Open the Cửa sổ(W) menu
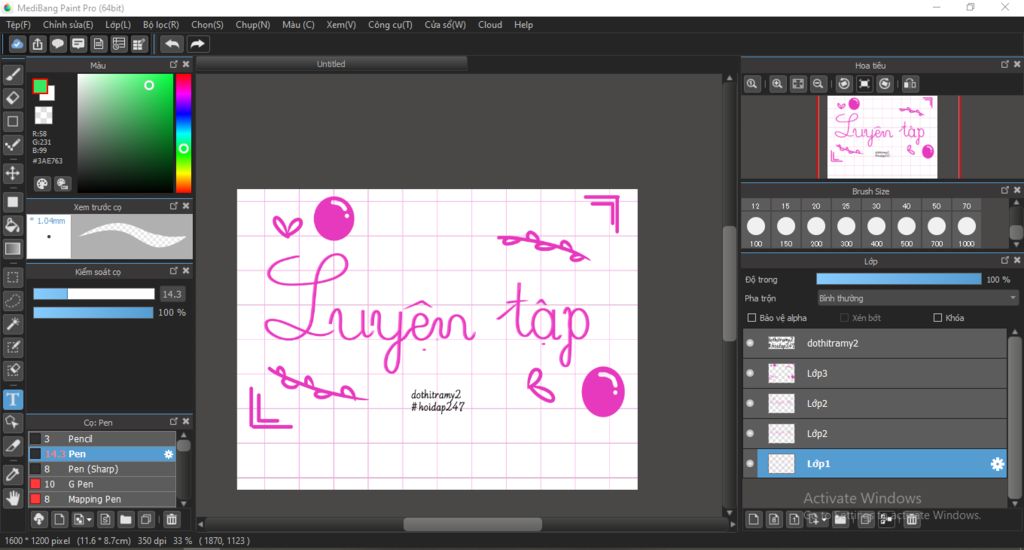Image resolution: width=1024 pixels, height=550 pixels. pyautogui.click(x=445, y=25)
